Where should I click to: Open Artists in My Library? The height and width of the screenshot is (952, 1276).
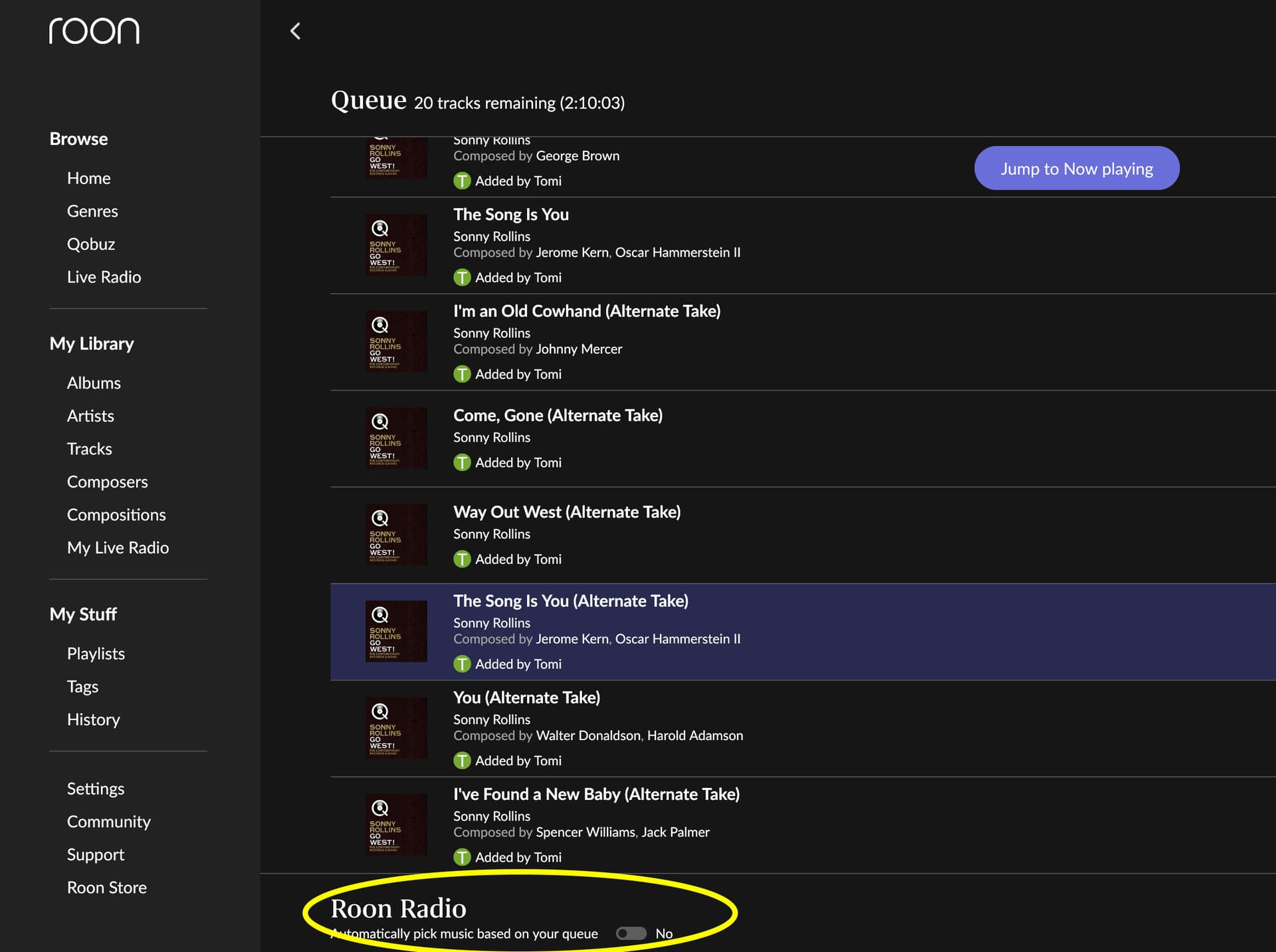[x=90, y=416]
